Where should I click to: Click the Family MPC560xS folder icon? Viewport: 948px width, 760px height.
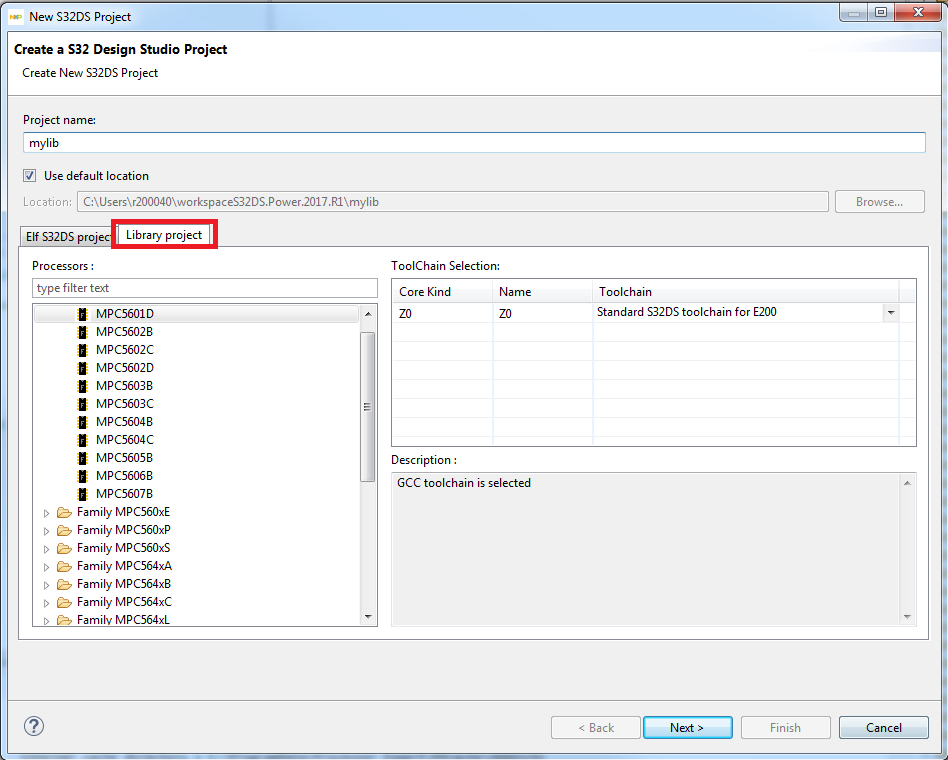[64, 548]
